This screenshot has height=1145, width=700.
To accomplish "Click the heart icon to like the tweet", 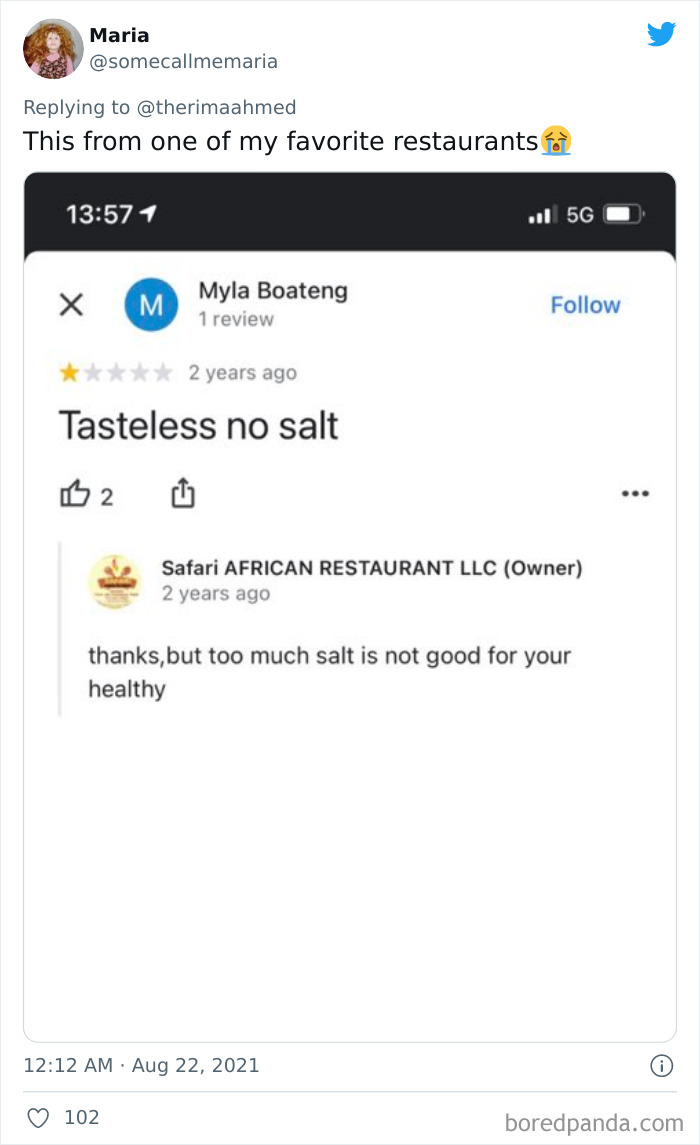I will [38, 1118].
